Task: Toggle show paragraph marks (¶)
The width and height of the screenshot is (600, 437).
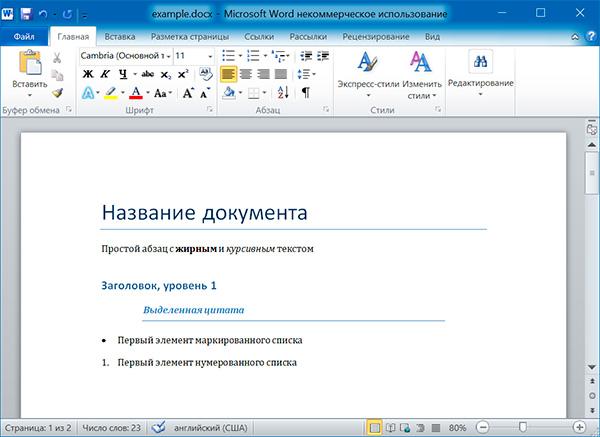Action: pos(305,93)
